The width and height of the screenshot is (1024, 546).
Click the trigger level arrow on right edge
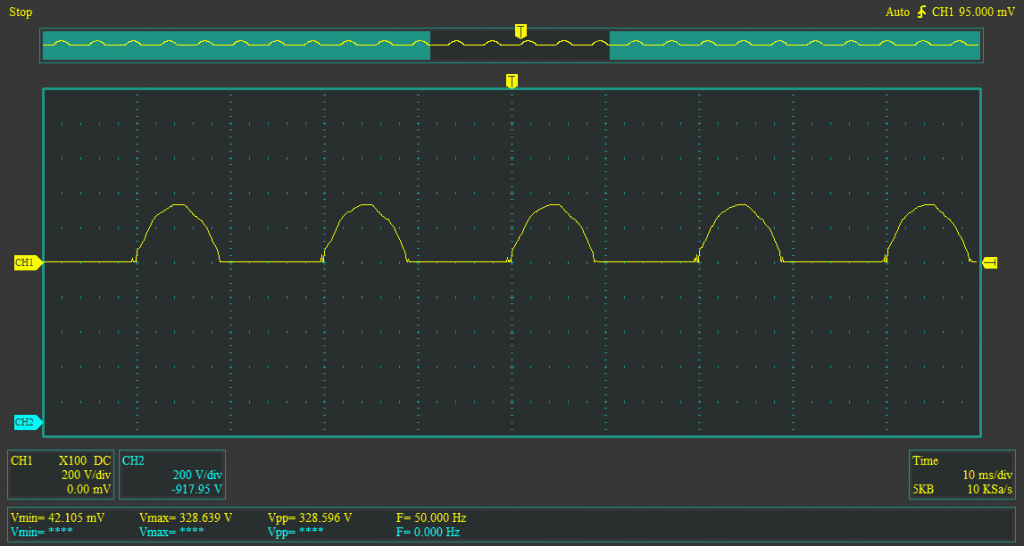(990, 262)
